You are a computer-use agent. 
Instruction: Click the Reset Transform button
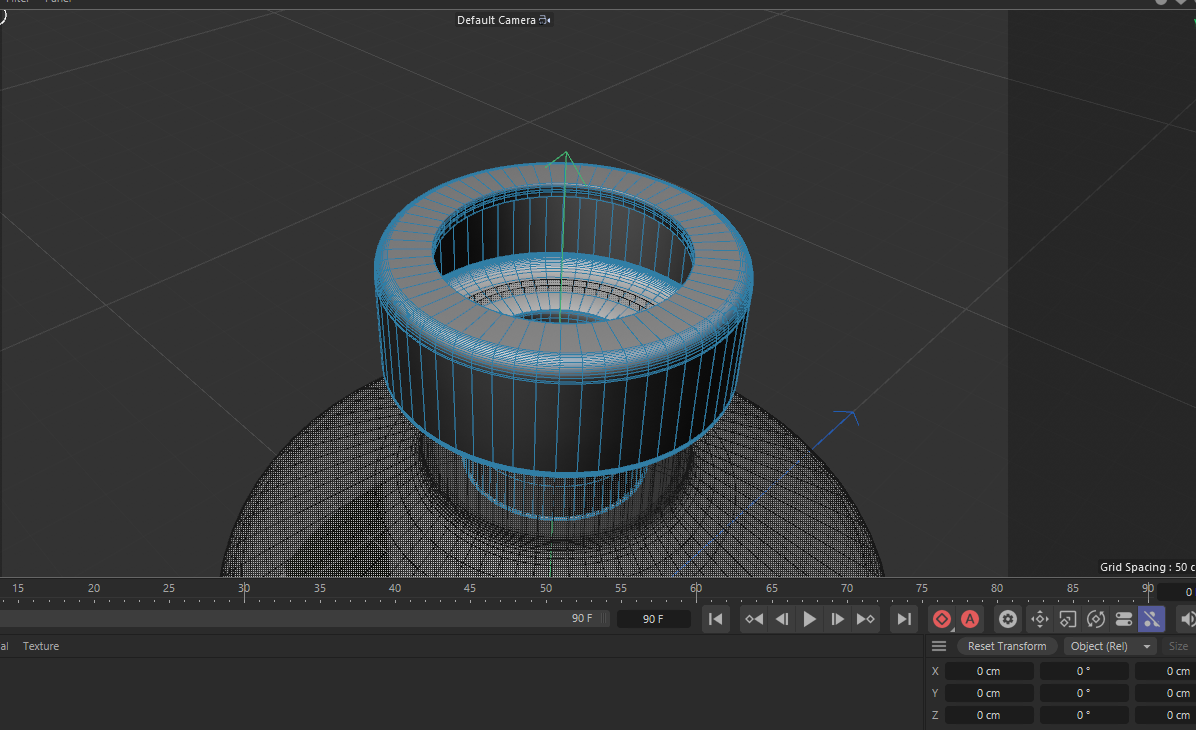1007,646
